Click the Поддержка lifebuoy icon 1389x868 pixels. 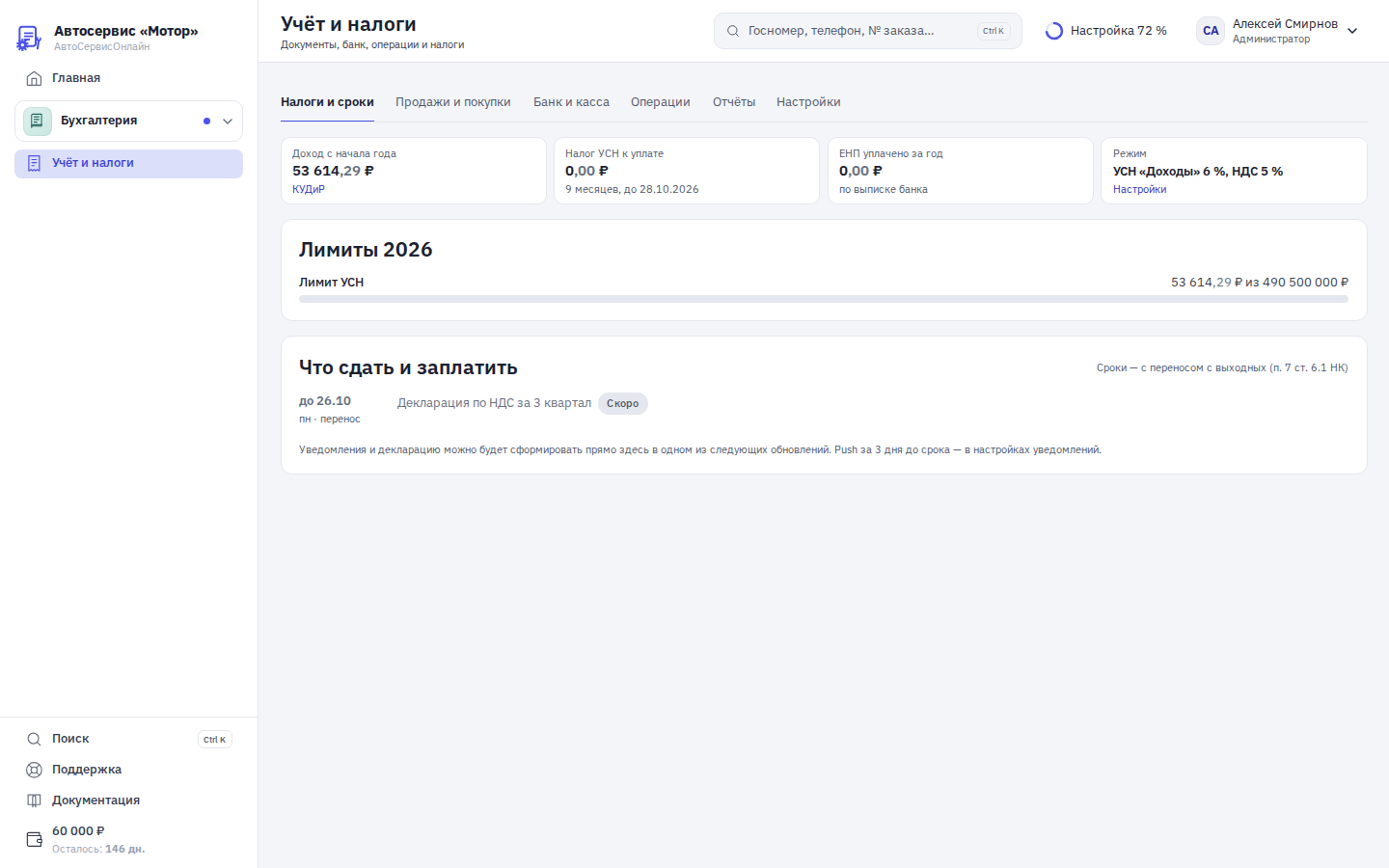pyautogui.click(x=34, y=770)
